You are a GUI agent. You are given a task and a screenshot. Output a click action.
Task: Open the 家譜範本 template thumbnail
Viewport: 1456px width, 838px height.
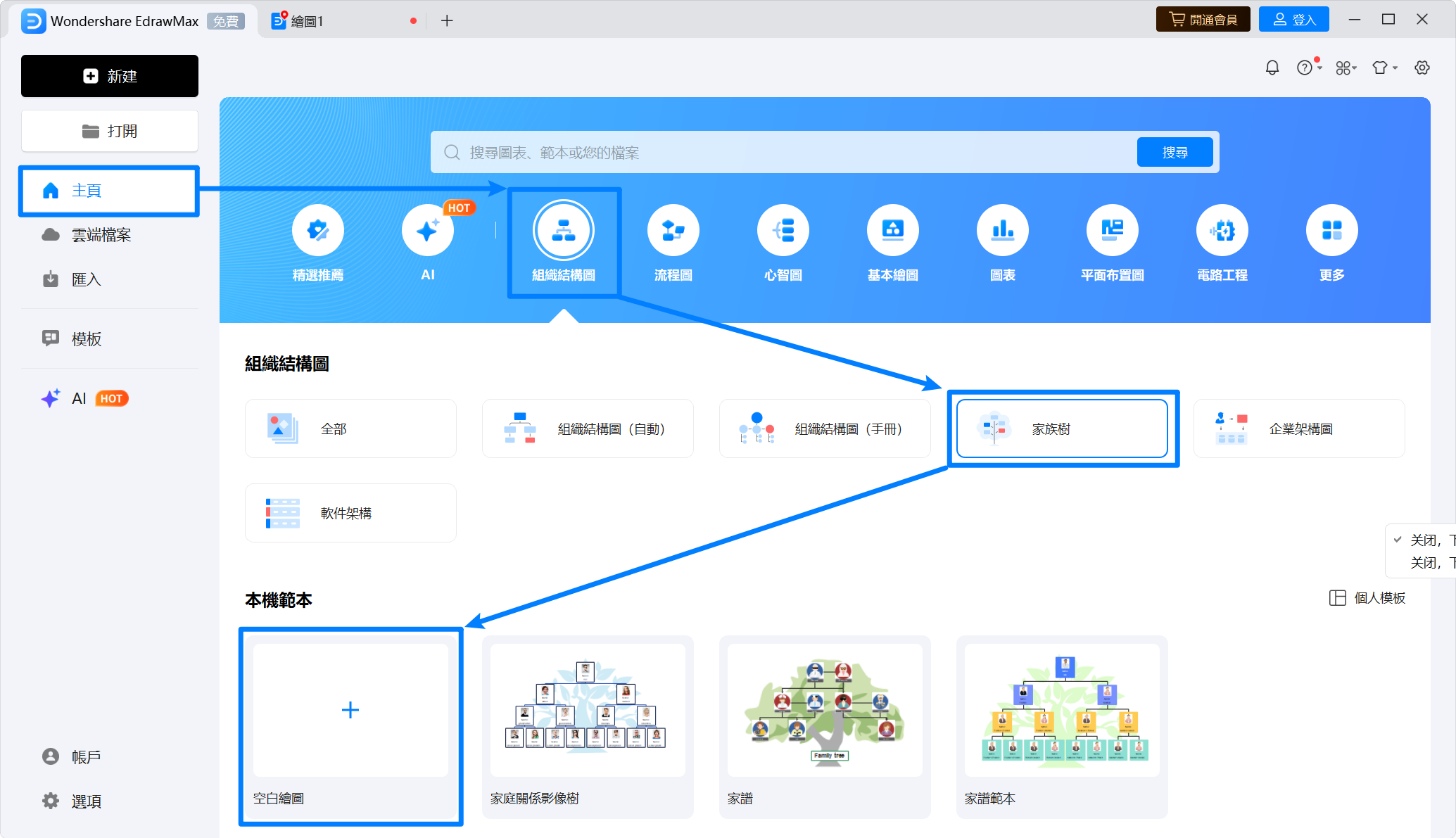tap(1062, 710)
